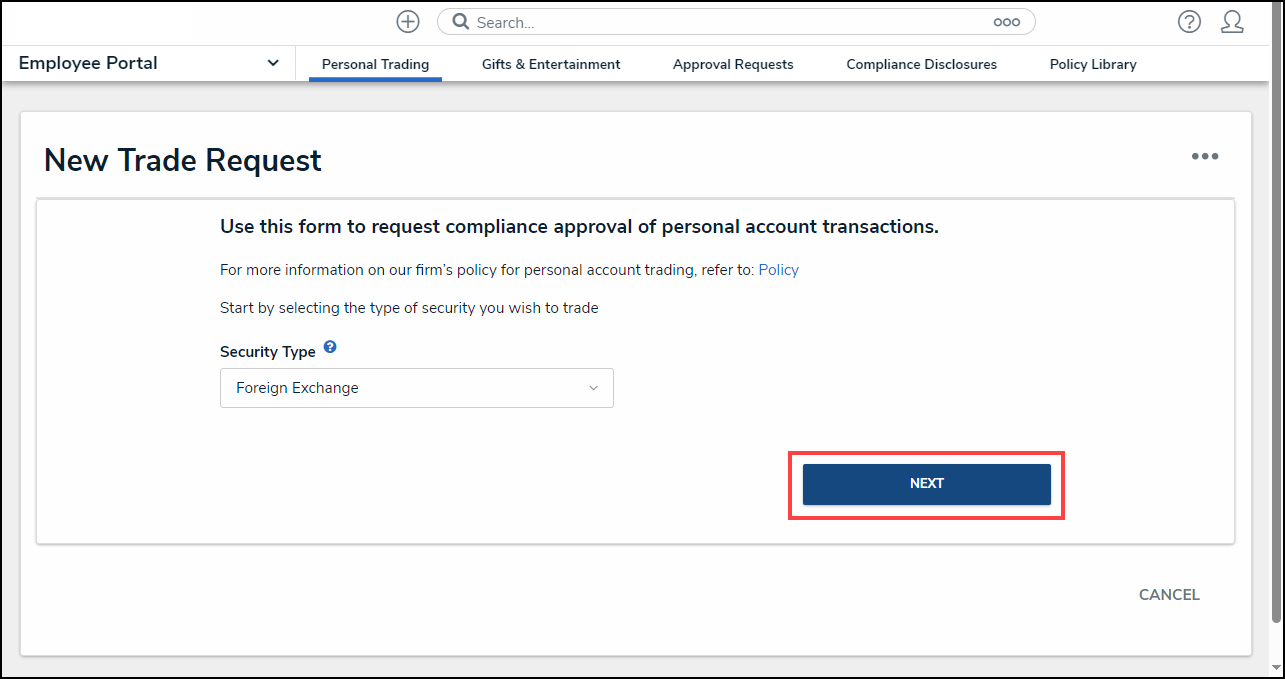This screenshot has width=1285, height=679.
Task: Expand the Employee Portal dropdown
Action: point(273,63)
